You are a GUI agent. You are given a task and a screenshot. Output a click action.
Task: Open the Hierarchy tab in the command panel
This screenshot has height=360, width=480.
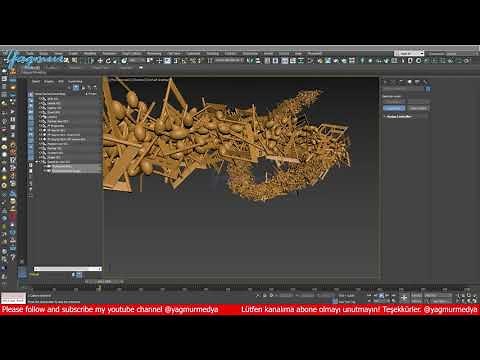click(x=402, y=82)
